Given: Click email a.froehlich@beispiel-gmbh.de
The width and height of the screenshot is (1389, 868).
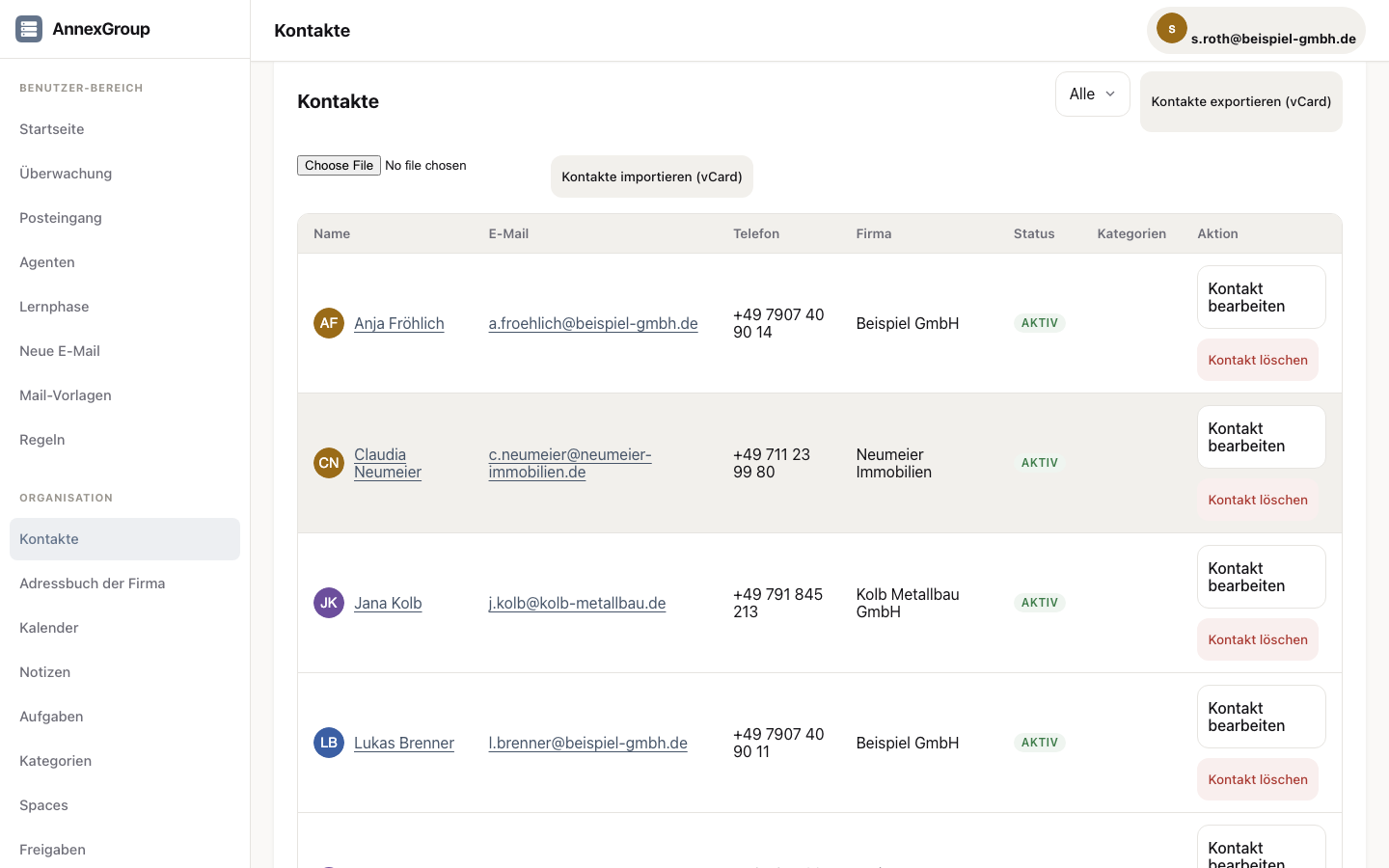Looking at the screenshot, I should click(x=593, y=323).
